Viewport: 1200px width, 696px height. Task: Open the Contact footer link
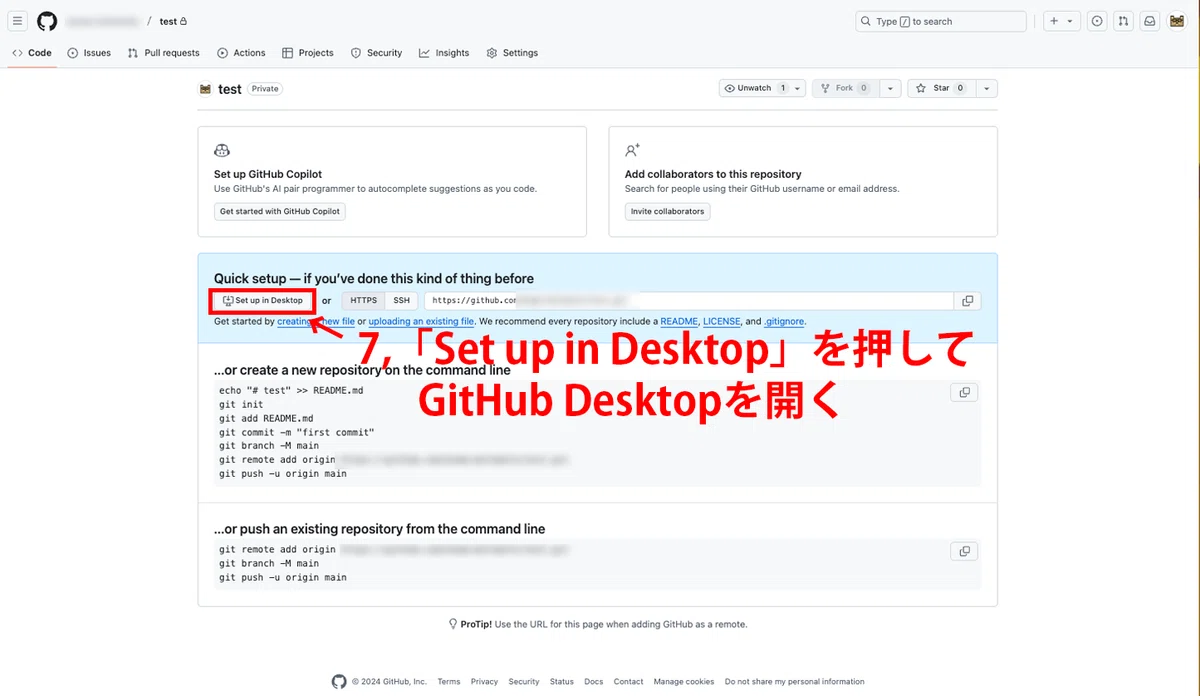[629, 682]
